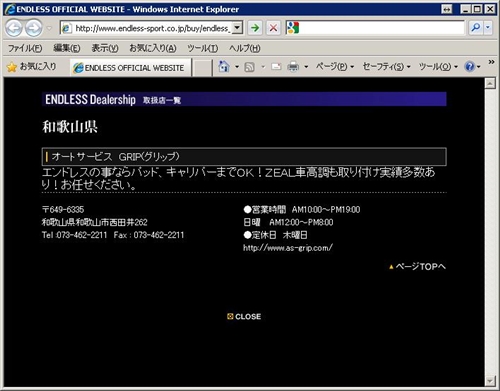Open the 編集(E) menu
Viewport: 500px width, 391px height.
click(x=67, y=48)
